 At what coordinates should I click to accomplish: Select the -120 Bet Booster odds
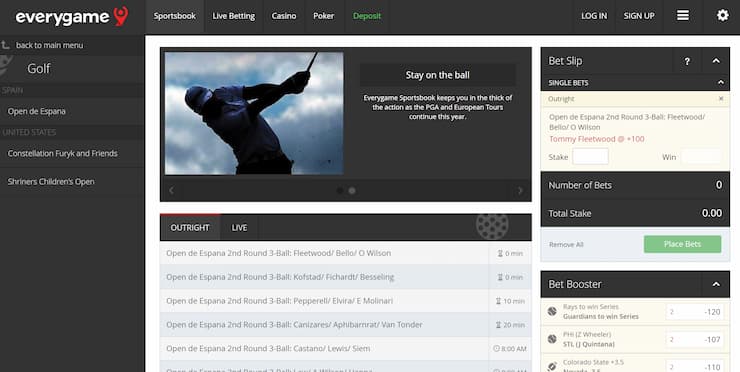point(695,312)
